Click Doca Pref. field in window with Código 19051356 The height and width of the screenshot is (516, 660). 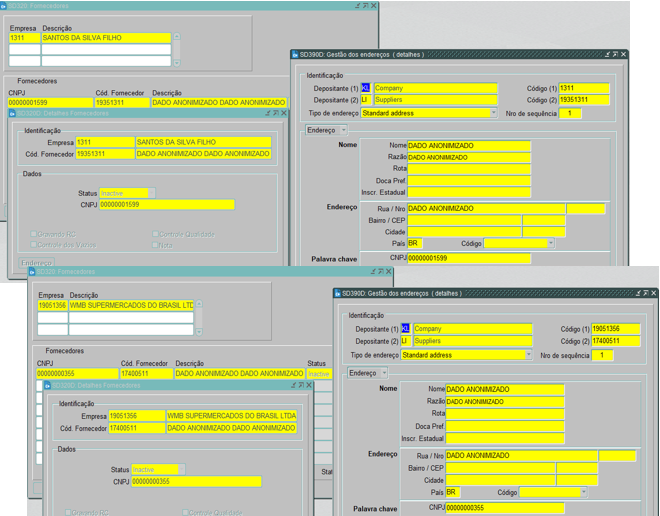point(505,426)
